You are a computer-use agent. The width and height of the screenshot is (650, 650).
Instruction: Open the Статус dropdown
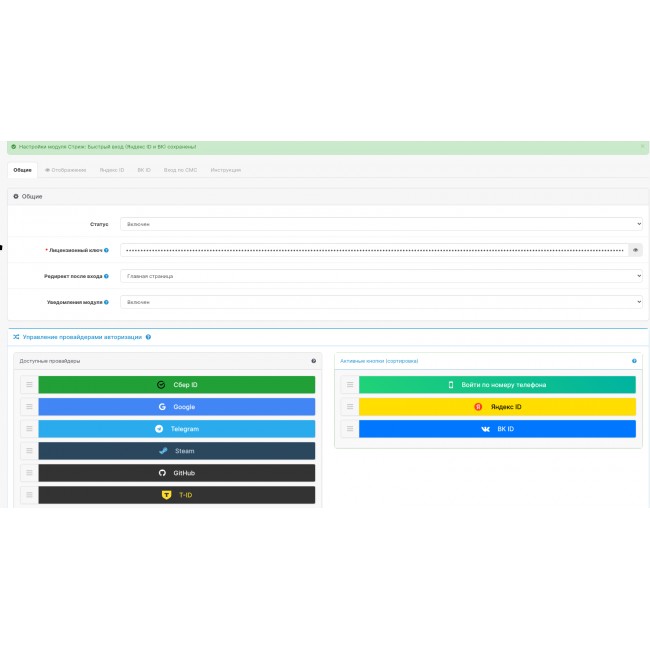click(381, 224)
